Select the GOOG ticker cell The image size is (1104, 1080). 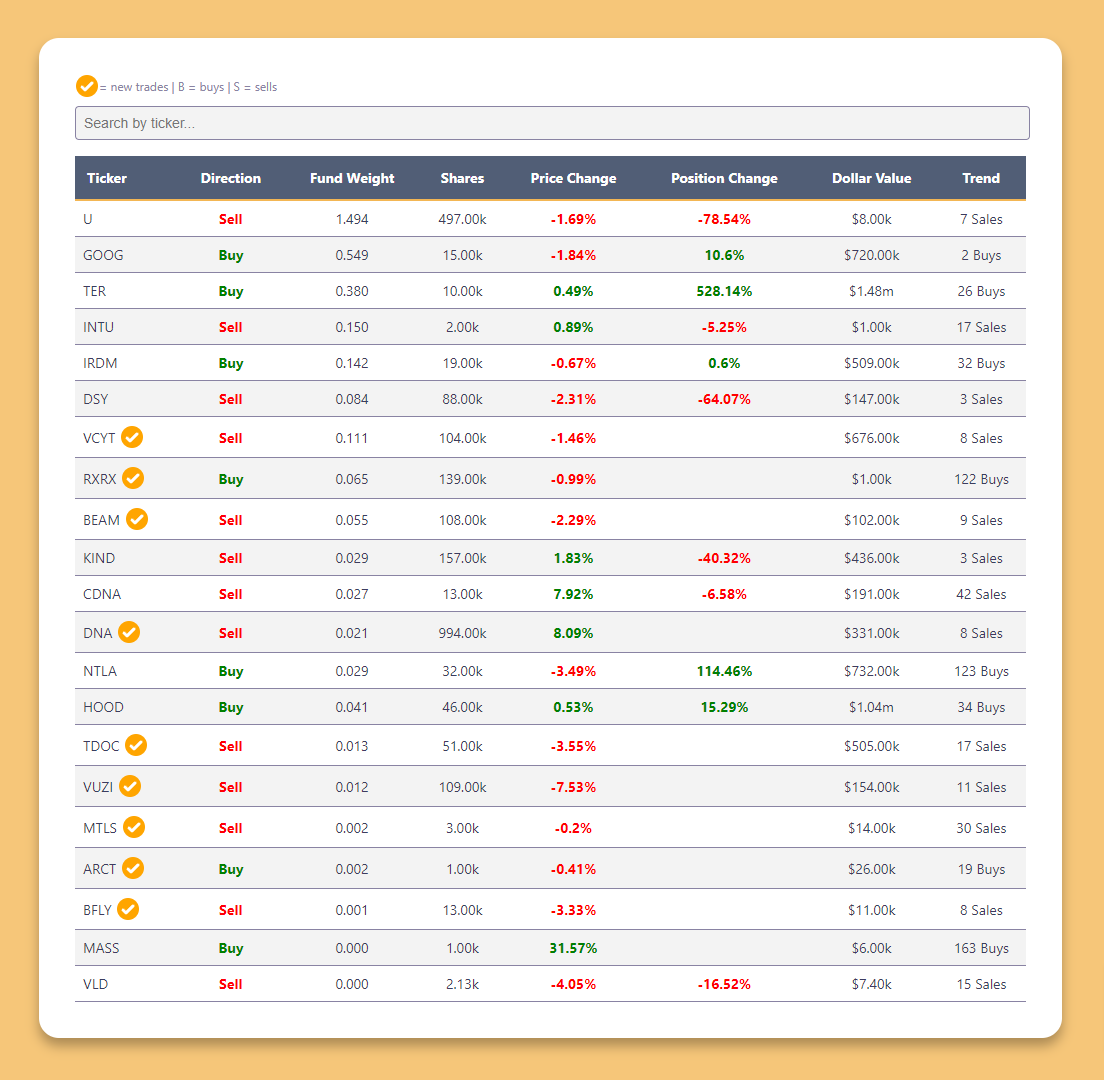point(103,255)
